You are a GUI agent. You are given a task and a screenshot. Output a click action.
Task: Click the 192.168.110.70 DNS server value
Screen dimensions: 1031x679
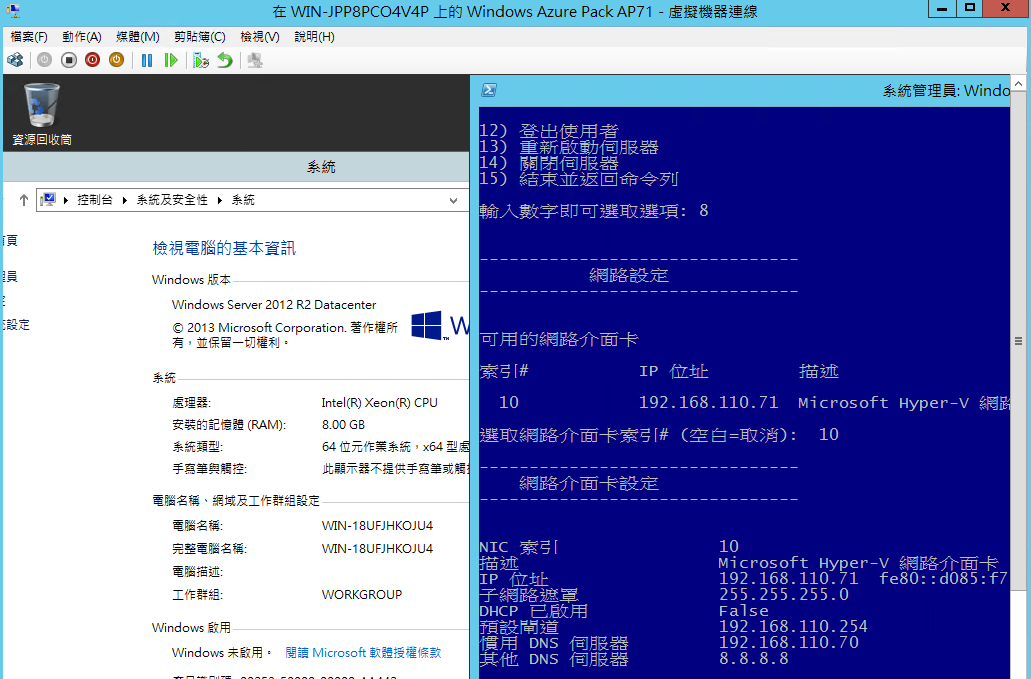[788, 642]
